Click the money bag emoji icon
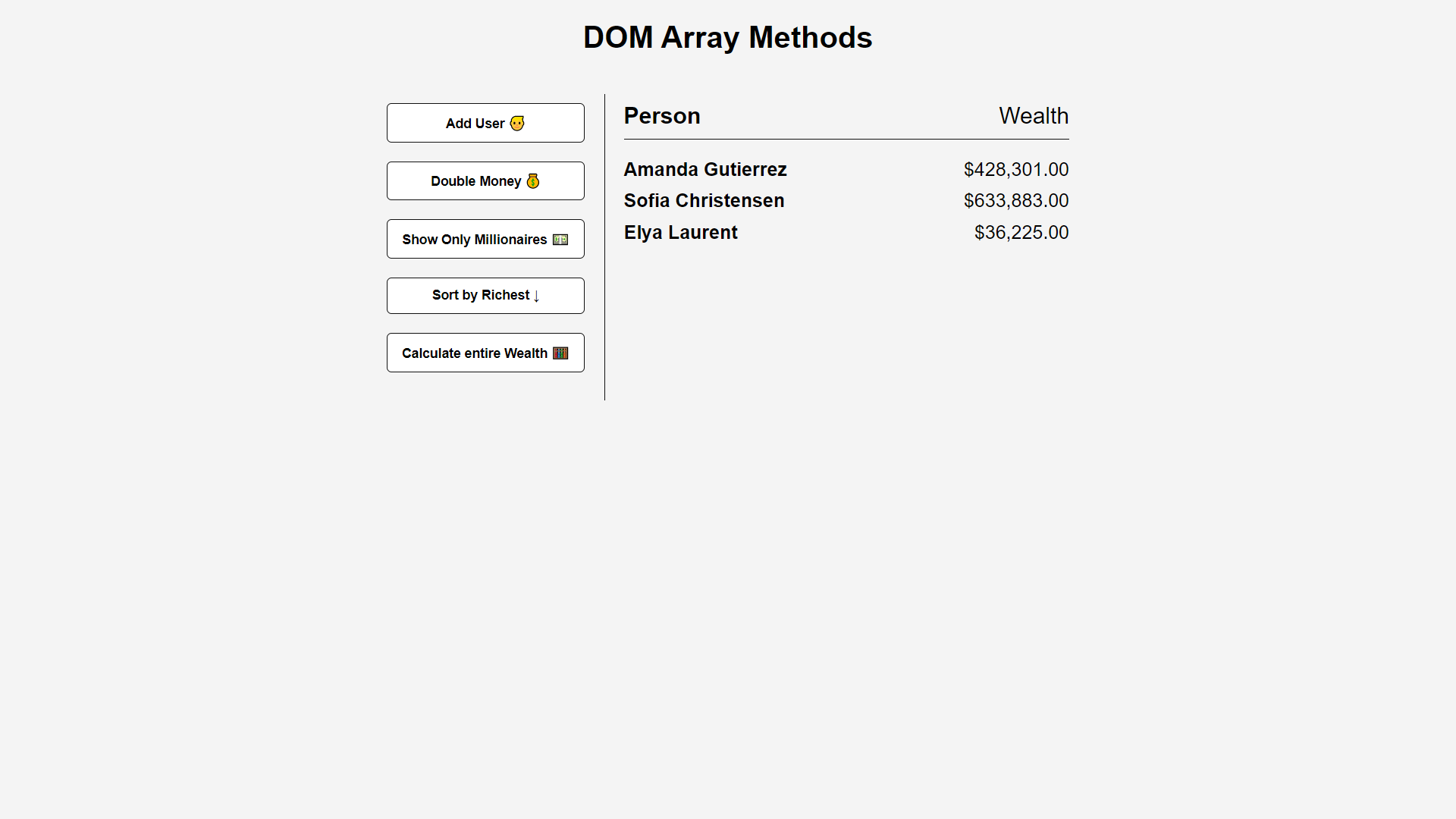This screenshot has width=1456, height=819. pyautogui.click(x=533, y=181)
